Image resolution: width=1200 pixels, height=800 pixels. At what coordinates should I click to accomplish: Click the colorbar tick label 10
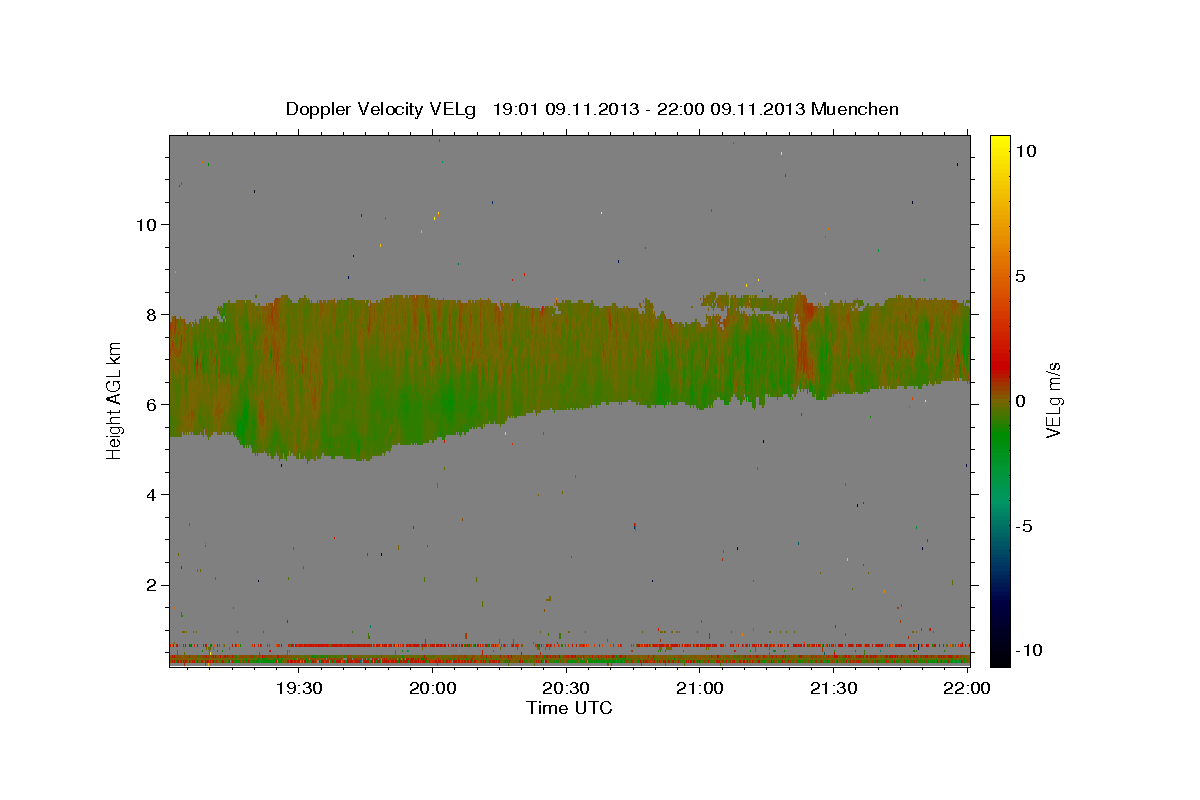click(x=1026, y=150)
